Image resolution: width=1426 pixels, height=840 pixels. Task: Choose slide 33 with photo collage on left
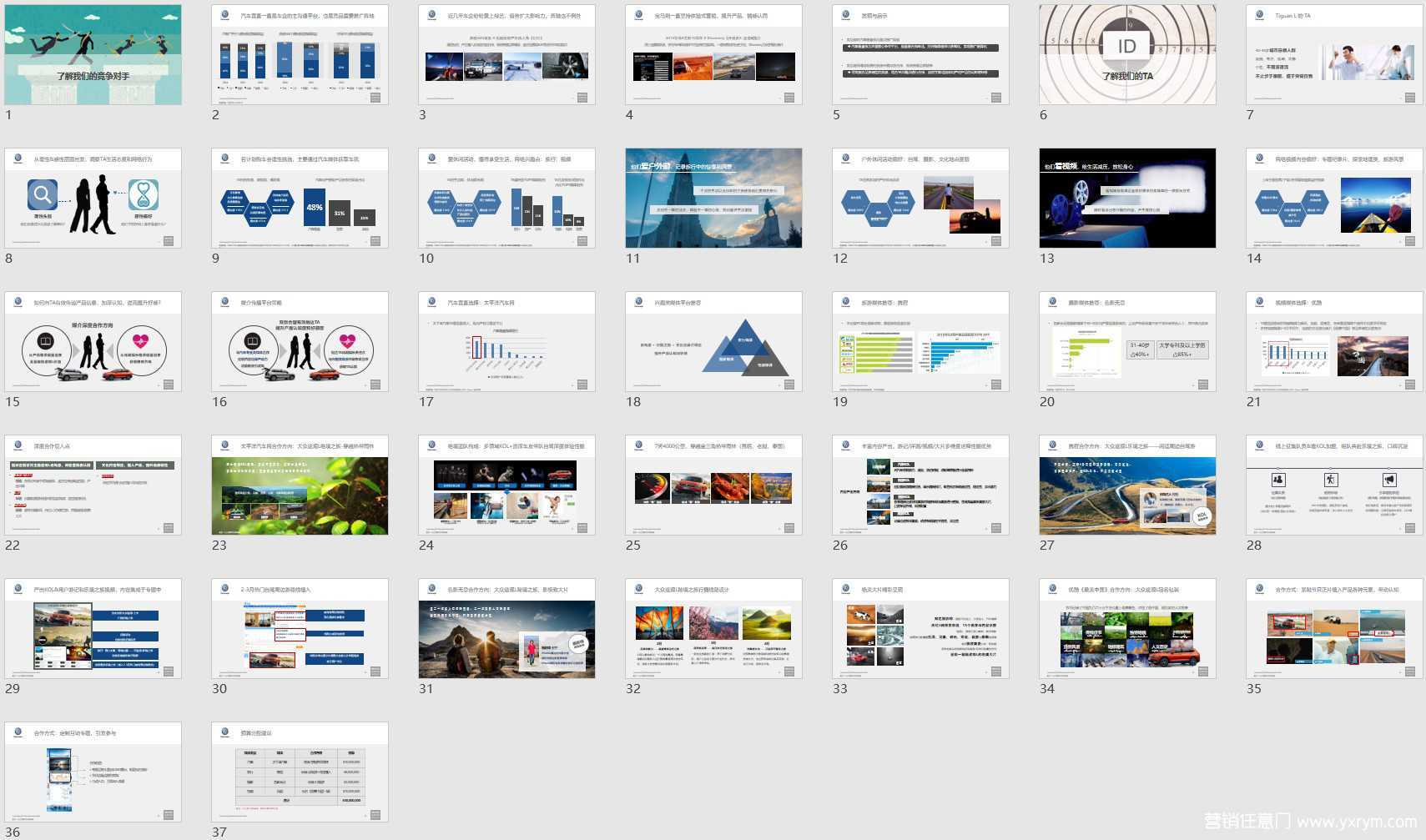coord(920,628)
